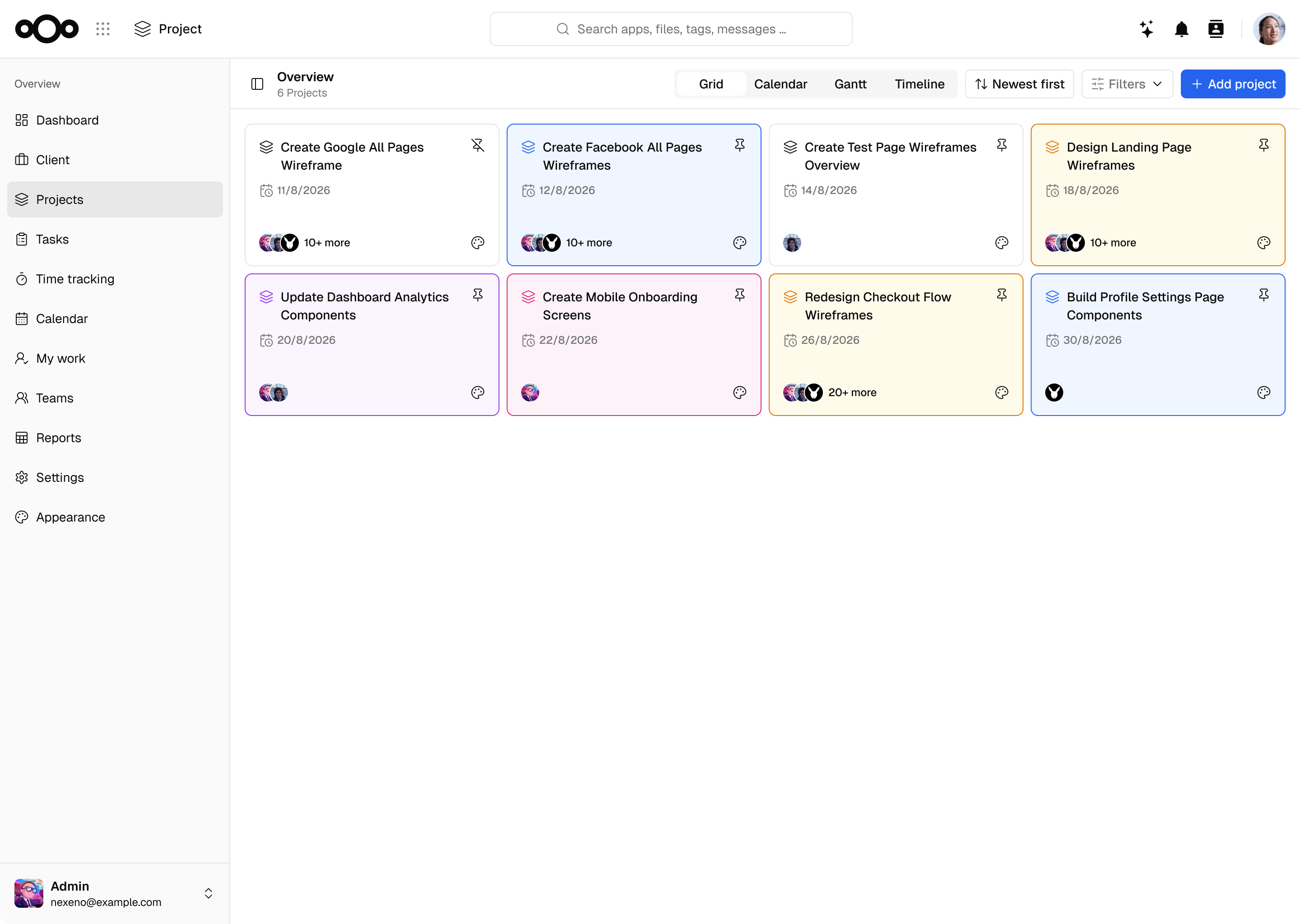1300x924 pixels.
Task: Open the contacts icon in header
Action: [x=1215, y=29]
